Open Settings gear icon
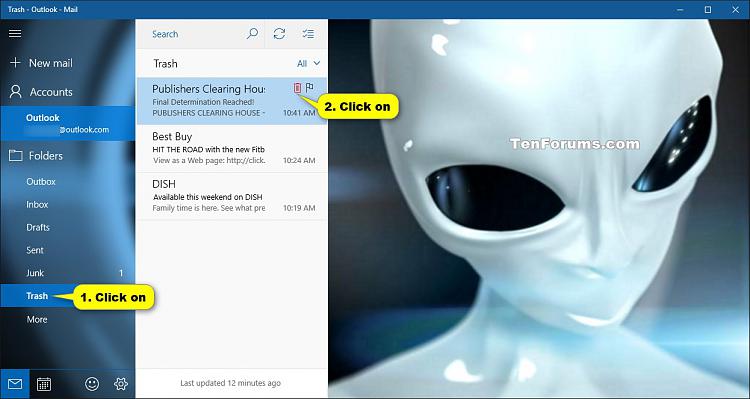The image size is (750, 399). coord(121,384)
